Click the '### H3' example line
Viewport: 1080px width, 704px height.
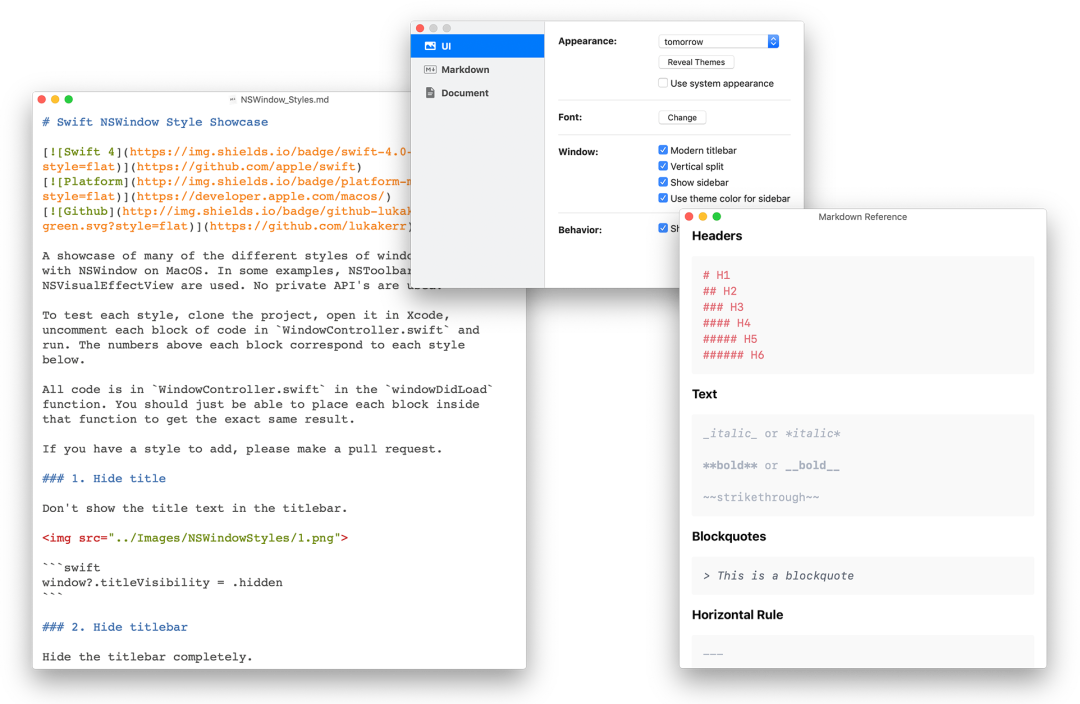point(723,307)
